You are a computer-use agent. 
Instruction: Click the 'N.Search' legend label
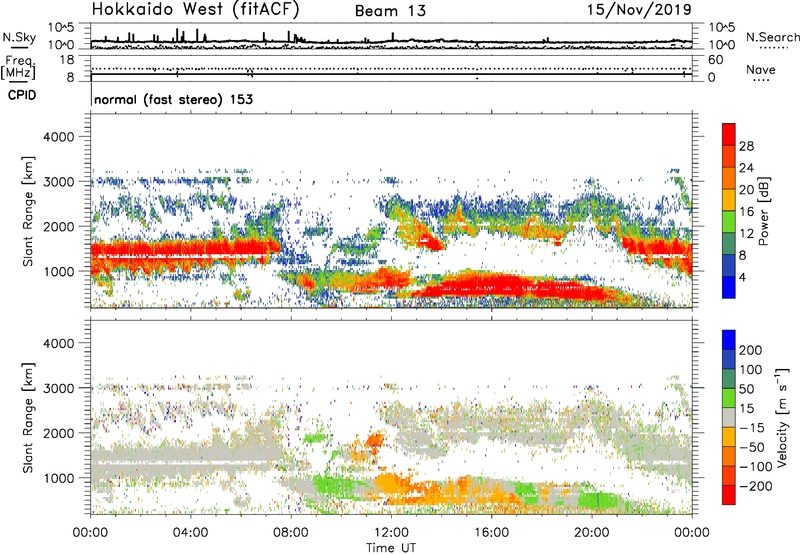772,37
